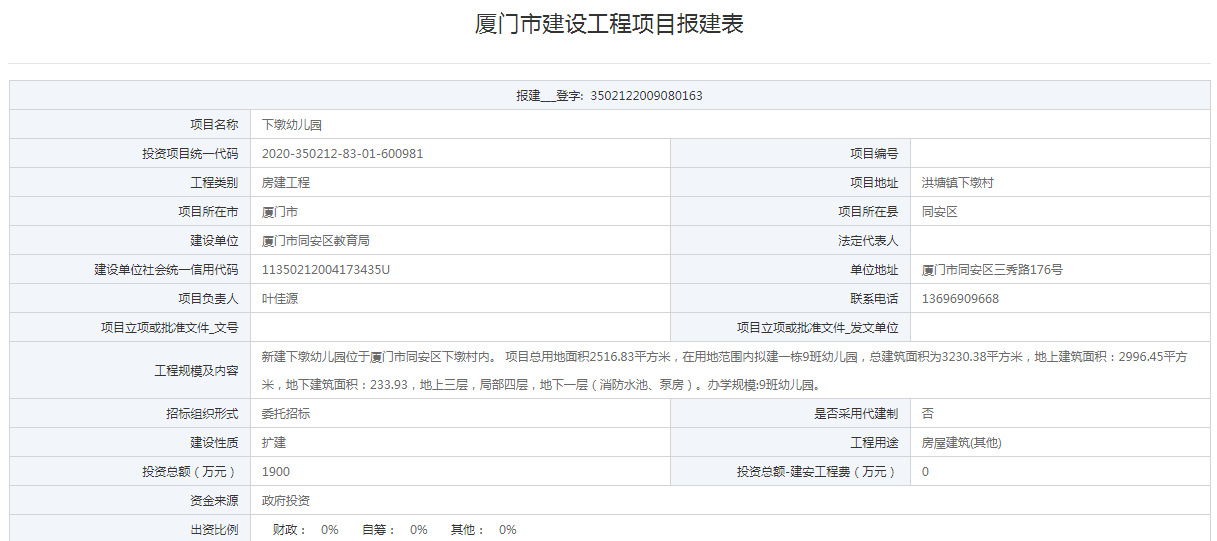This screenshot has height=541, width=1217.
Task: Click the 项目所在市 label
Action: click(208, 212)
